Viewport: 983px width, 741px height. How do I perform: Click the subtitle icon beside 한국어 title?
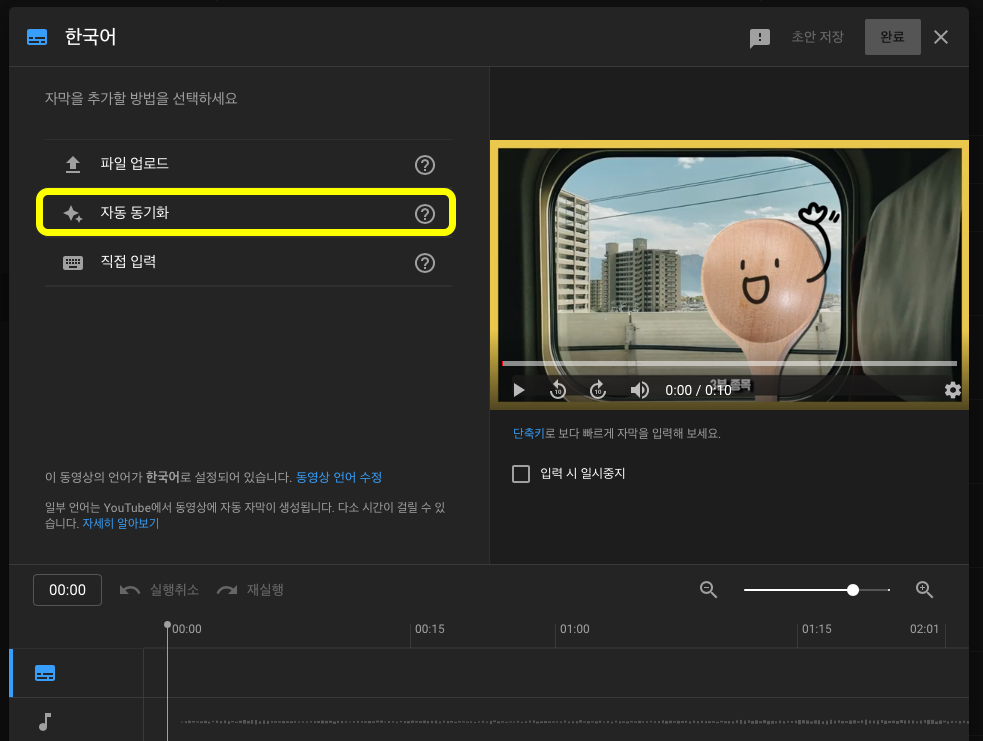[37, 38]
